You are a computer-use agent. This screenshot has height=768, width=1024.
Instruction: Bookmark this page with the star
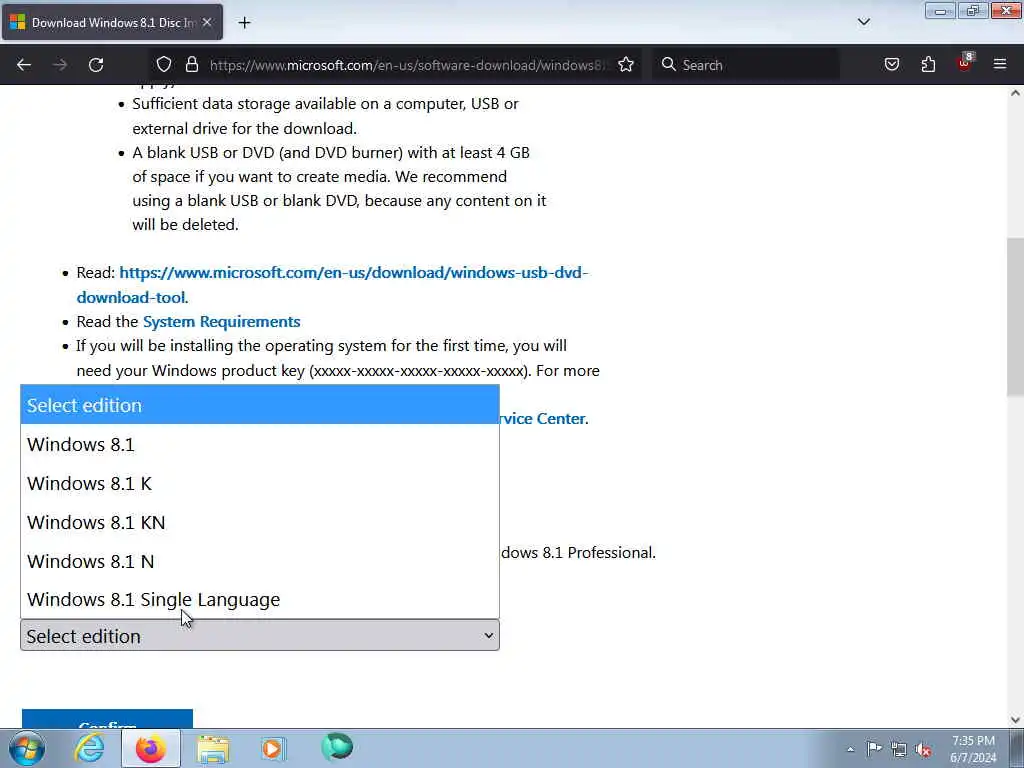click(x=626, y=65)
